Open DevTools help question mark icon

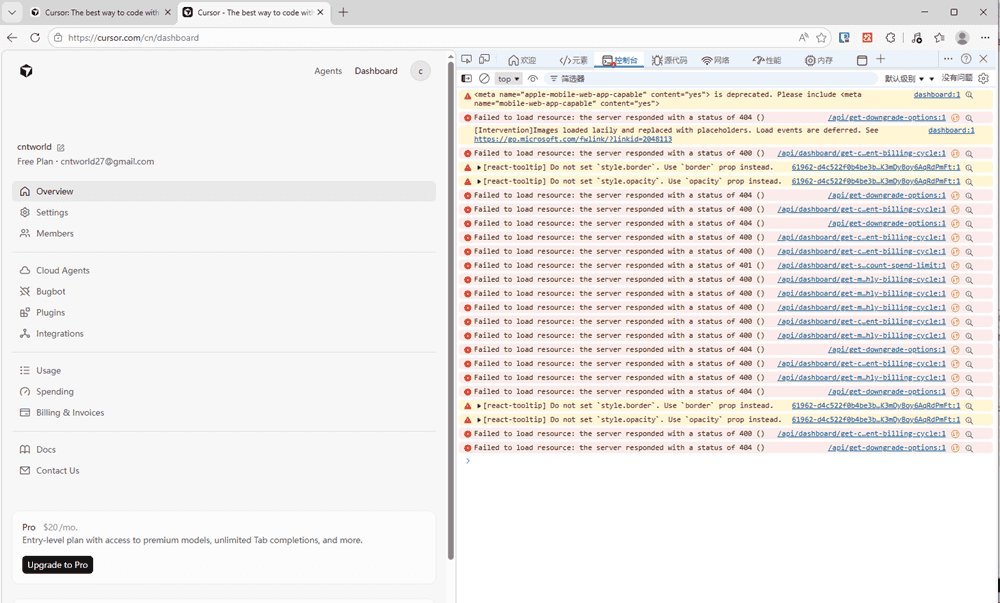(x=966, y=60)
